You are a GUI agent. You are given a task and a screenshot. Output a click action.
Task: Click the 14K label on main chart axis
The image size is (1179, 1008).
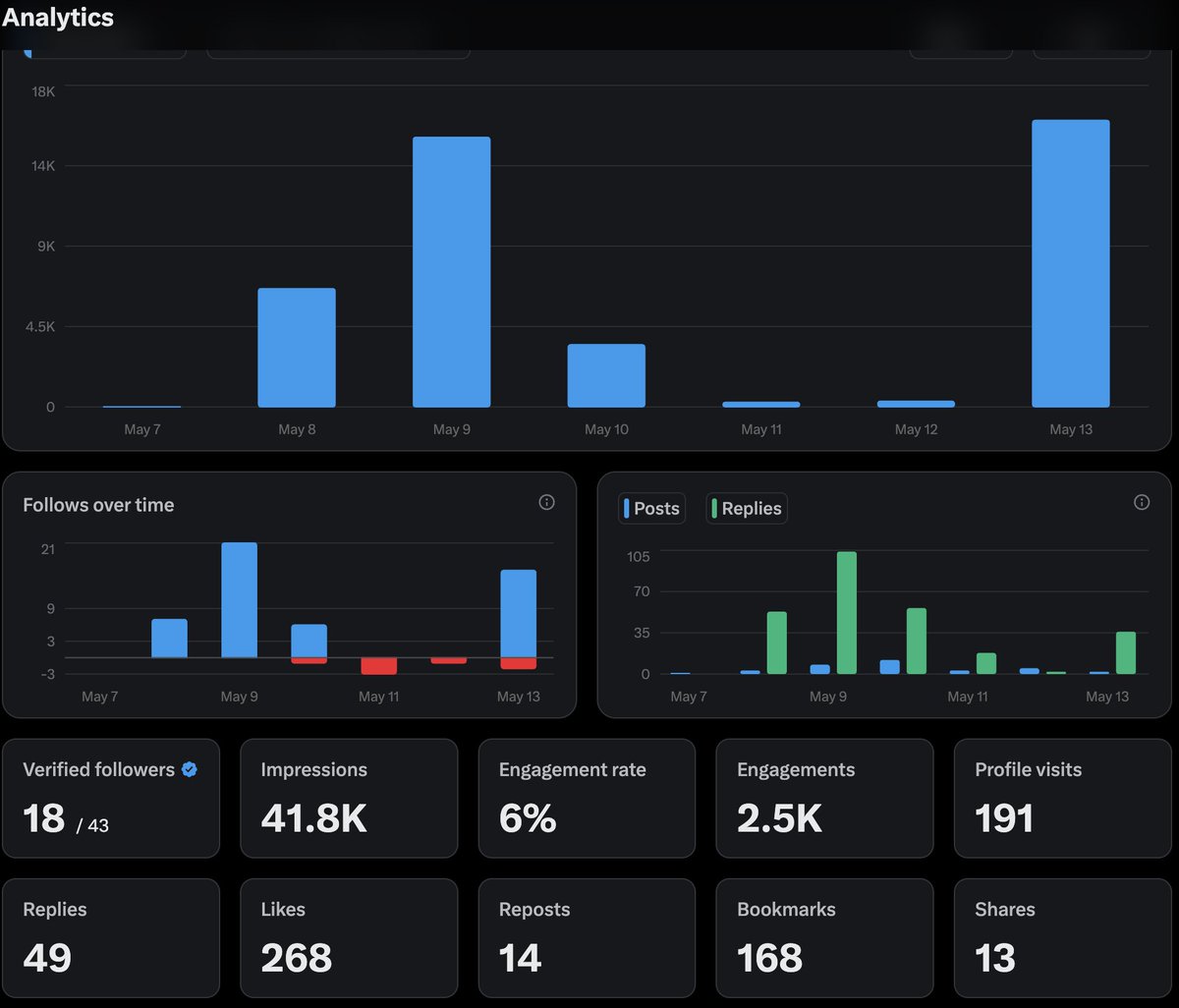point(43,166)
